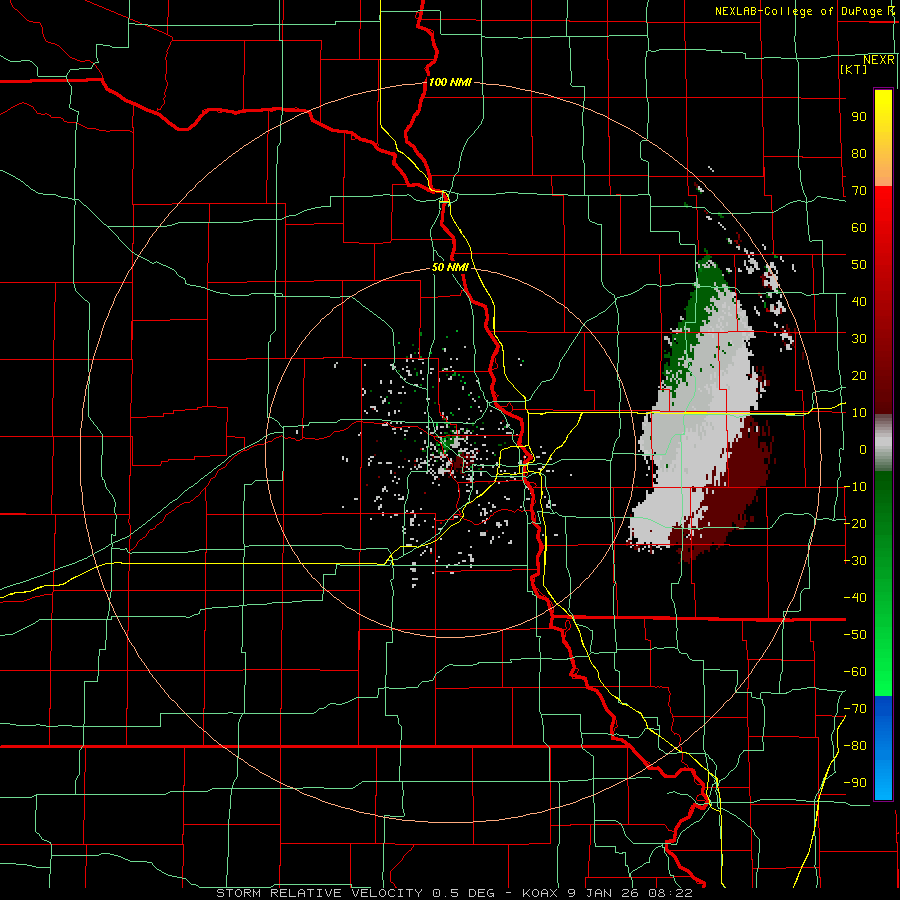The height and width of the screenshot is (900, 900).
Task: Click the -20 value on the velocity scale
Action: tap(855, 524)
